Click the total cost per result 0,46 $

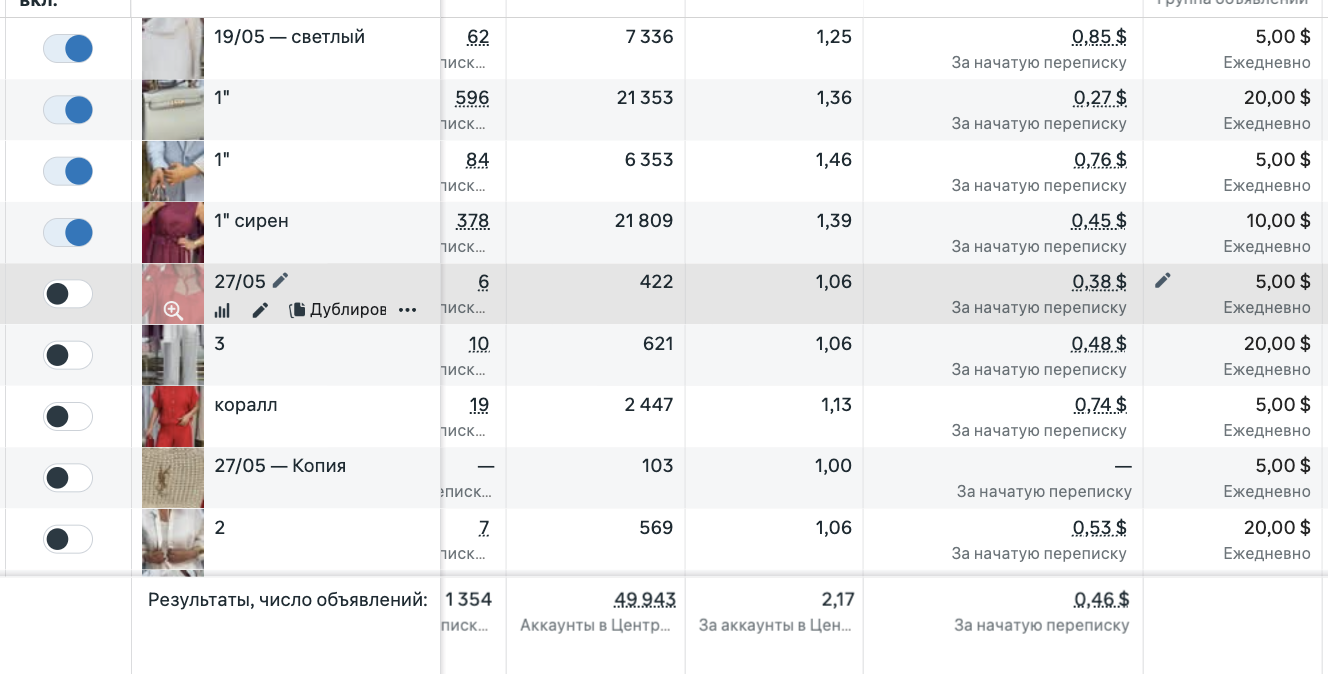[x=1101, y=600]
